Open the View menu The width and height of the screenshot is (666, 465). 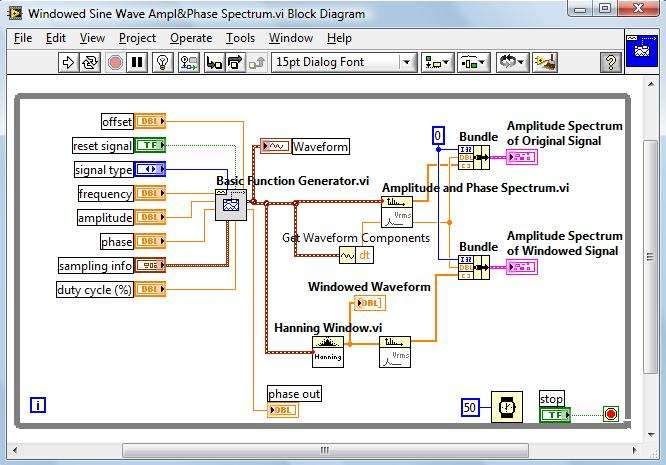click(x=92, y=38)
